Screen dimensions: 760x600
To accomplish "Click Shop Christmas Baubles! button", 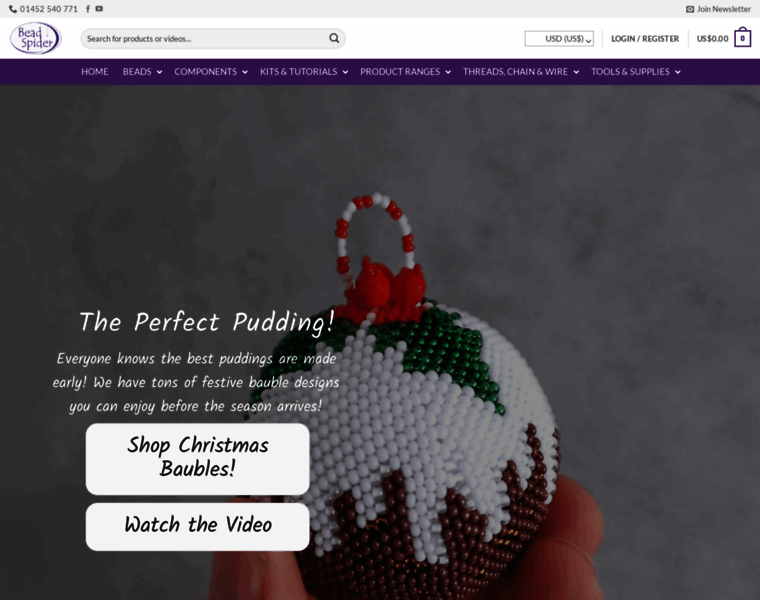I will pos(198,459).
